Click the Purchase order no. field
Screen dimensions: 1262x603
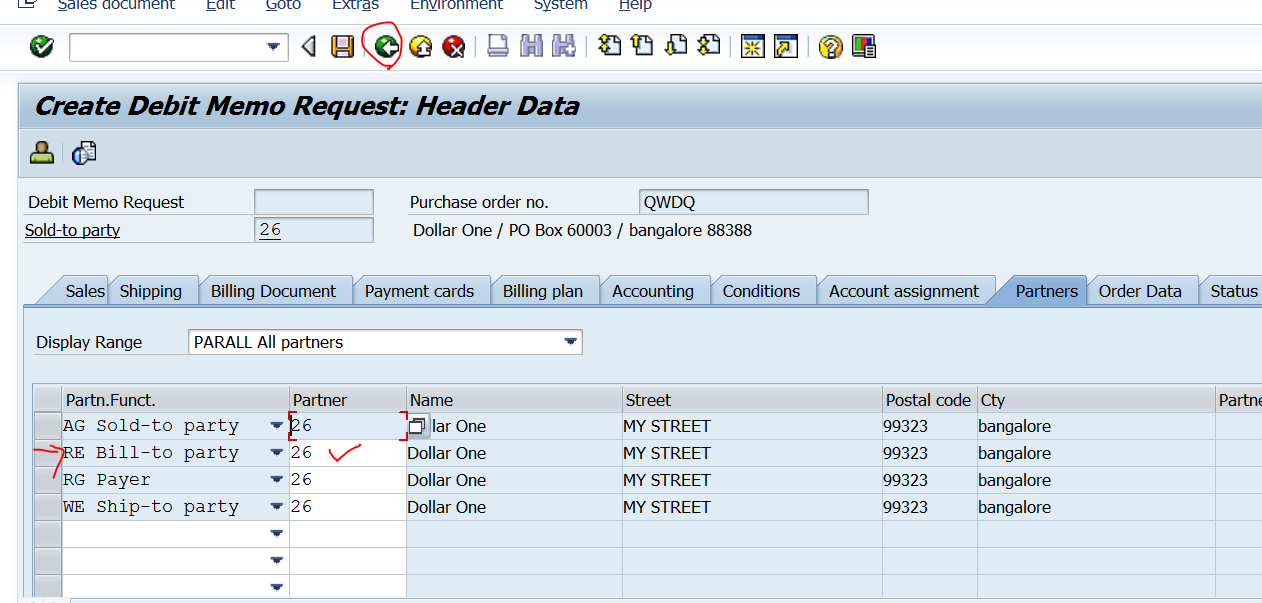(753, 202)
